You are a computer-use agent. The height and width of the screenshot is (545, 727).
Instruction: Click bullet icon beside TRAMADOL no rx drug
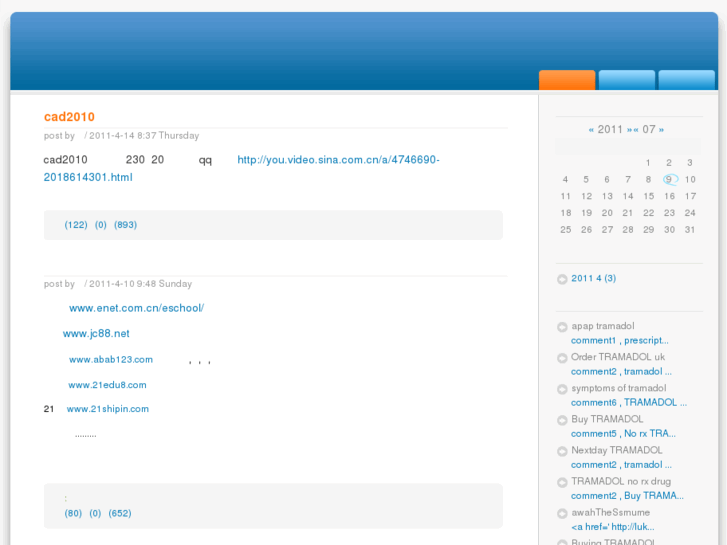coord(562,482)
